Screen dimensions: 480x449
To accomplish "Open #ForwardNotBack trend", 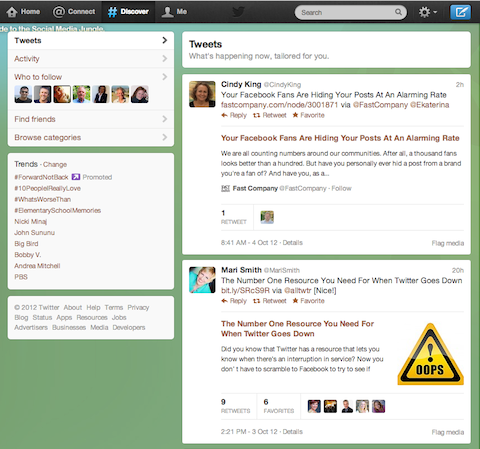I will [41, 177].
